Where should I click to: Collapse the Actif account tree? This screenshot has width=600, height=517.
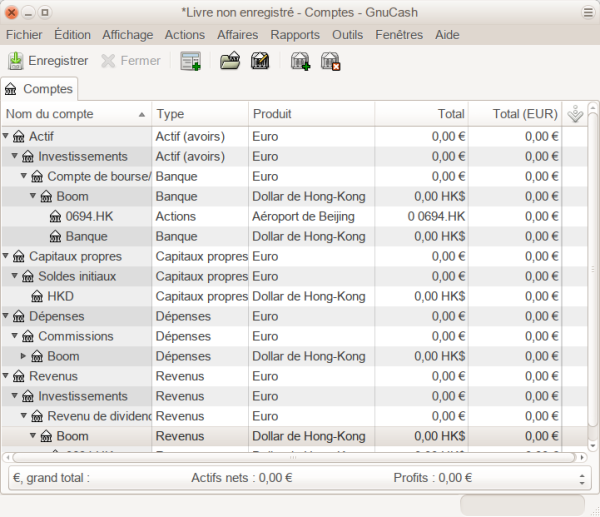pos(6,136)
